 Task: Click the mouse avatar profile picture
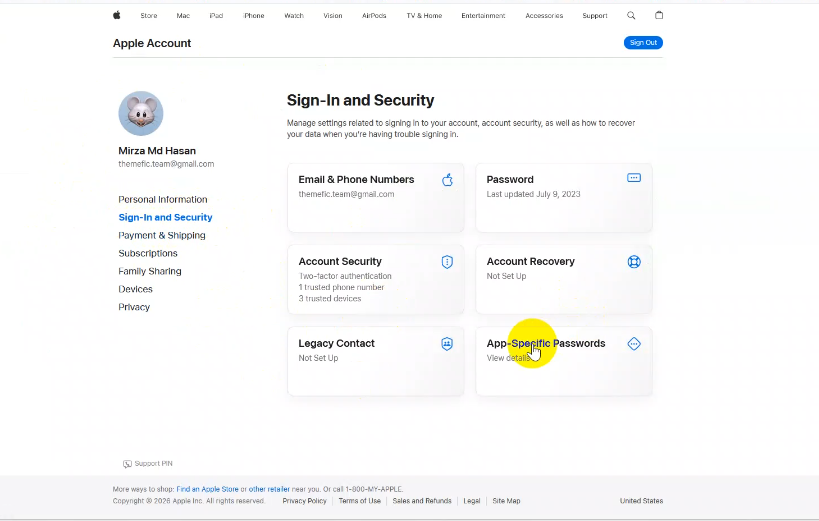(x=141, y=114)
